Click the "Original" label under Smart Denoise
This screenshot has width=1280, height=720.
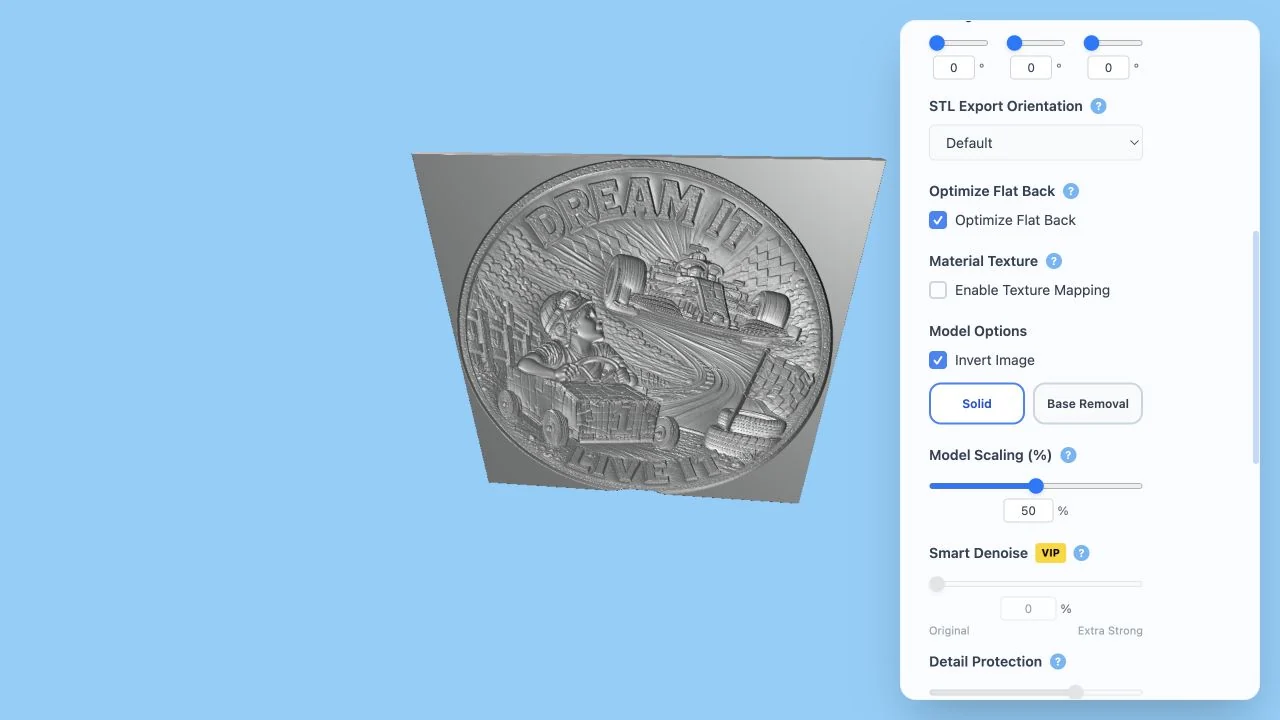pos(949,631)
